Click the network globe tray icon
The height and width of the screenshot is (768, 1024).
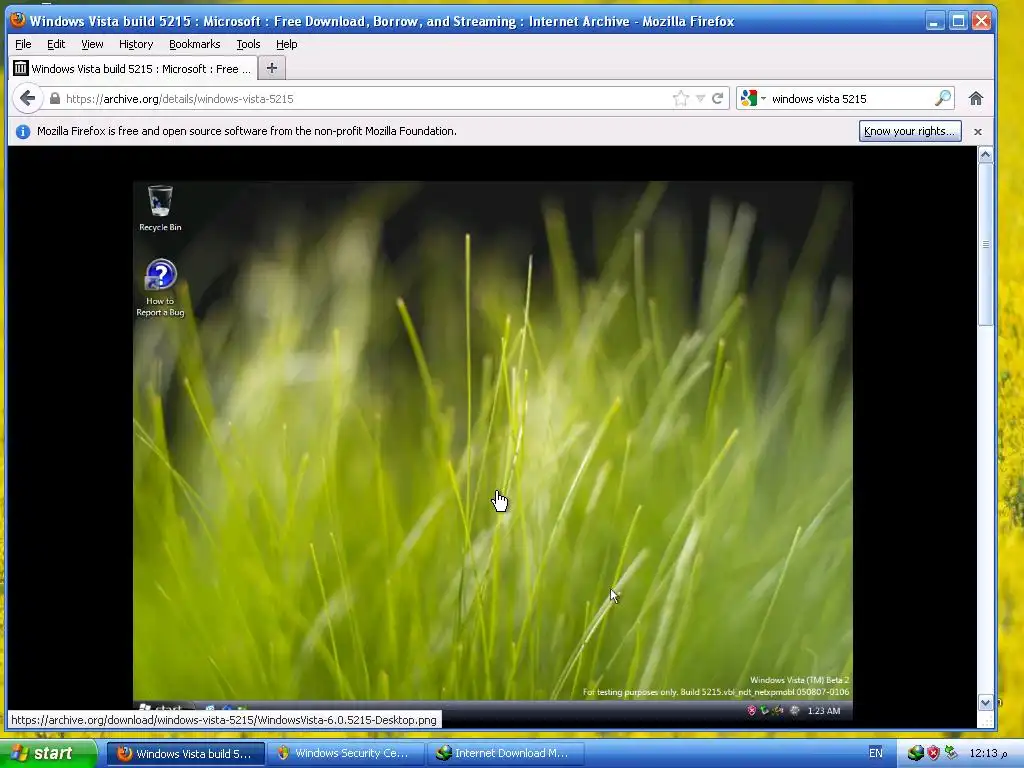tap(915, 753)
